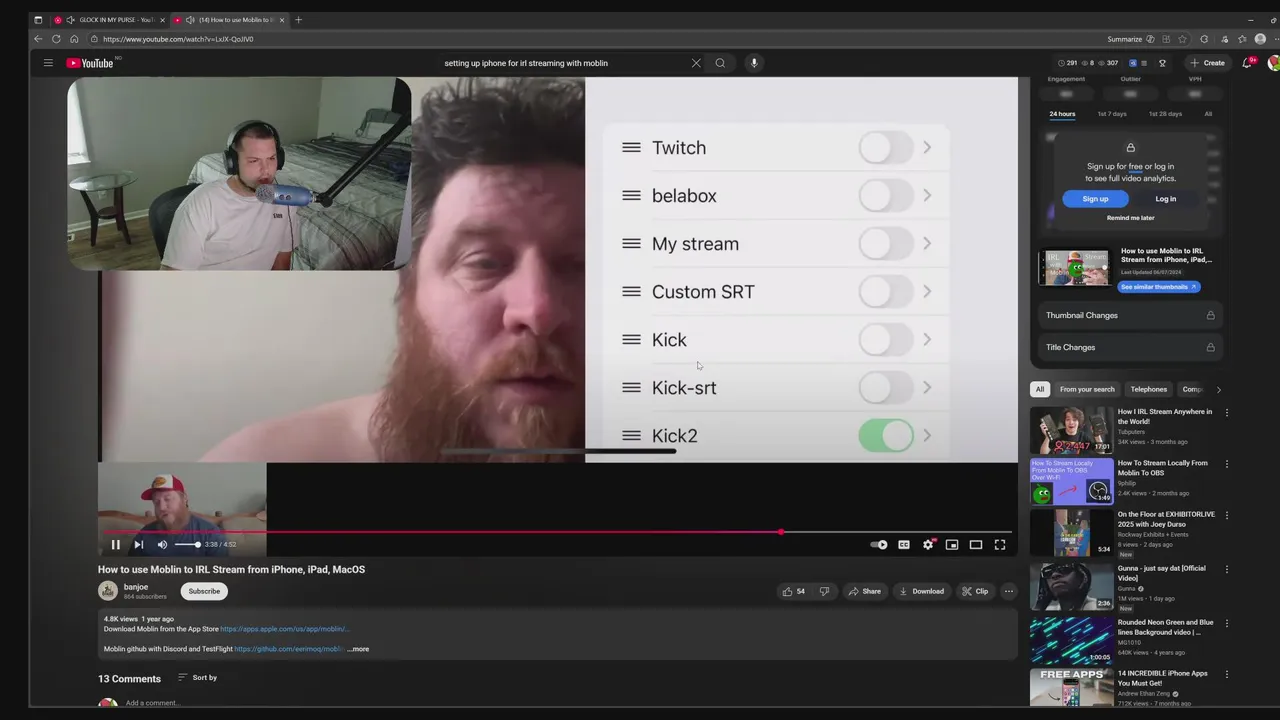Reload the page in browser
Image resolution: width=1280 pixels, height=720 pixels.
pos(56,39)
